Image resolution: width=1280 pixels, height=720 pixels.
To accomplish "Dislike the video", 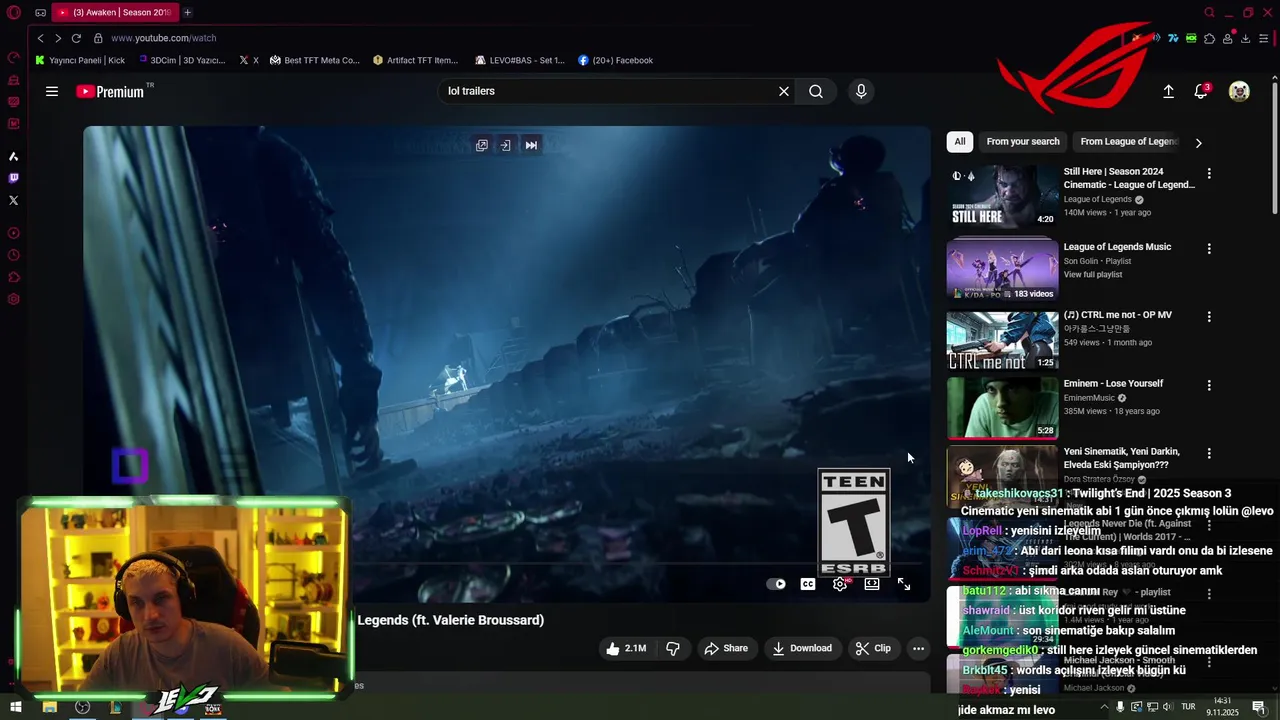I will point(673,648).
